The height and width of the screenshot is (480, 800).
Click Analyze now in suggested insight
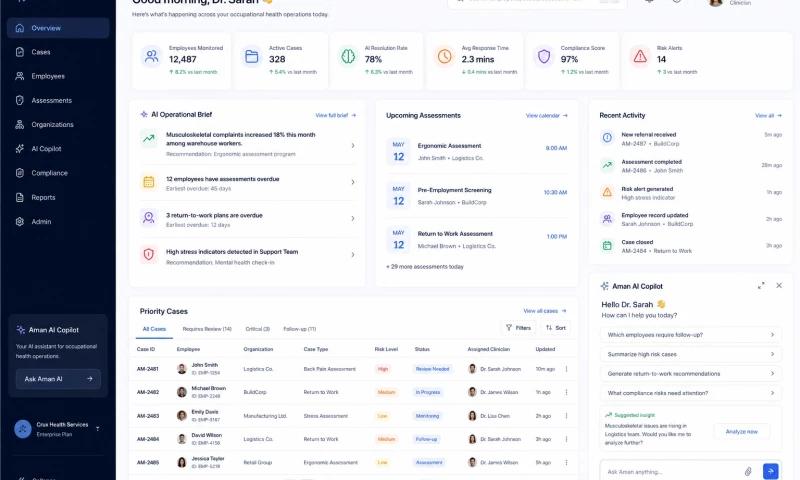741,432
